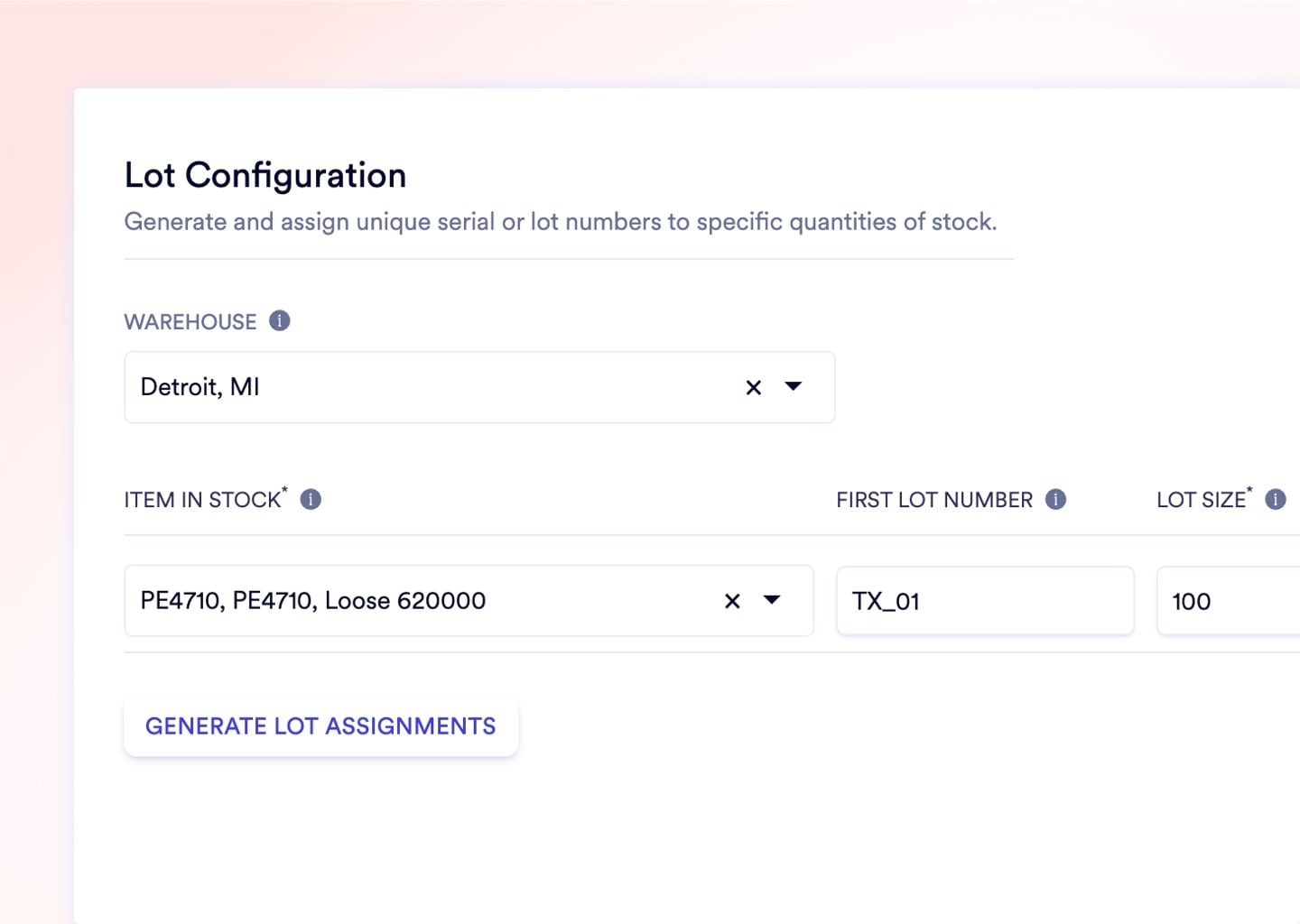Click the description text about serial numbers
This screenshot has height=924, width=1300.
pyautogui.click(x=560, y=222)
